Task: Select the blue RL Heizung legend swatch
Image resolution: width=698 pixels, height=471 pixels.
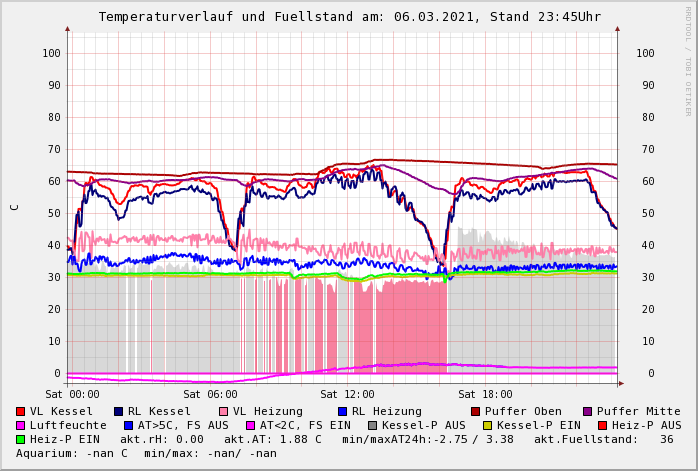Action: pos(342,411)
